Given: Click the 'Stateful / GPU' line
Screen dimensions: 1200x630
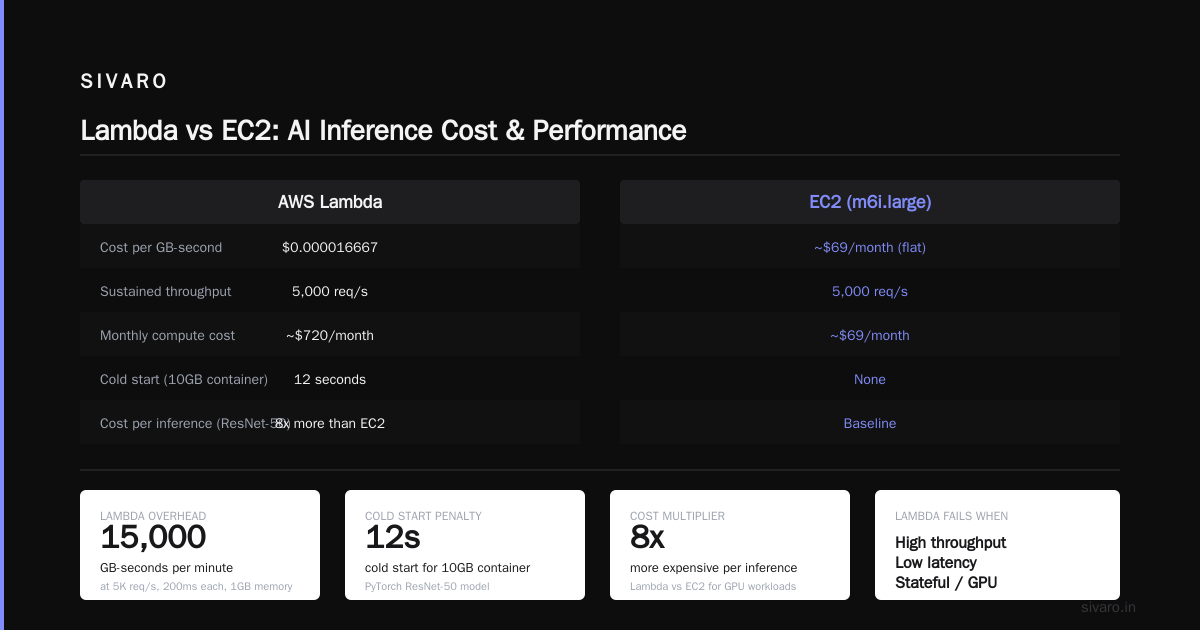Looking at the screenshot, I should coord(946,583).
